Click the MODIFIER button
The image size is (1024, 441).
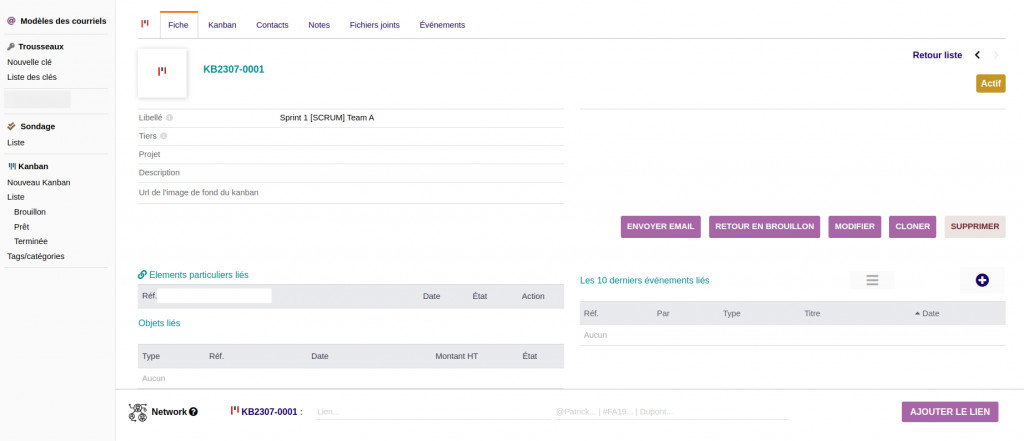pyautogui.click(x=855, y=227)
